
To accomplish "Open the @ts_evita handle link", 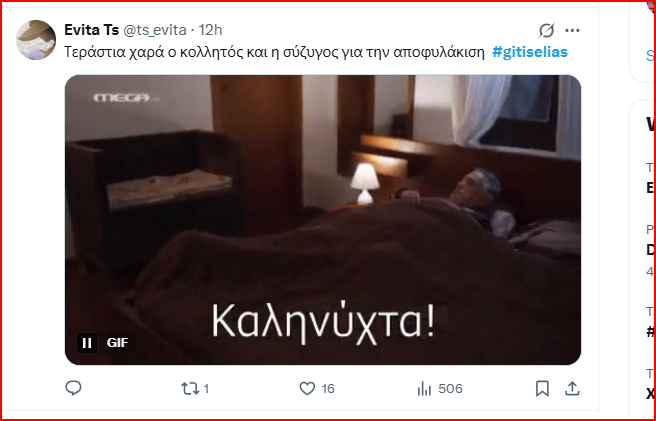I will pos(155,30).
